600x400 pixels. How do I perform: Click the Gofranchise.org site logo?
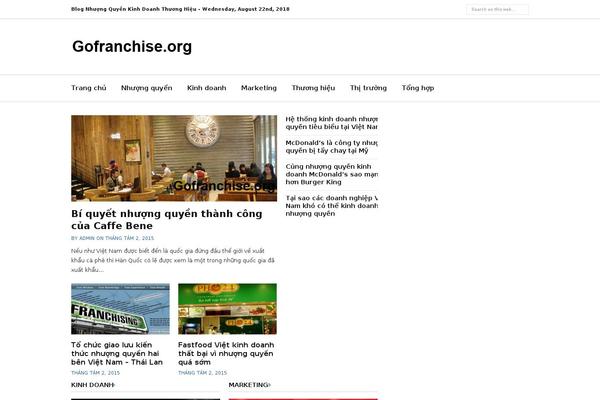[x=132, y=47]
